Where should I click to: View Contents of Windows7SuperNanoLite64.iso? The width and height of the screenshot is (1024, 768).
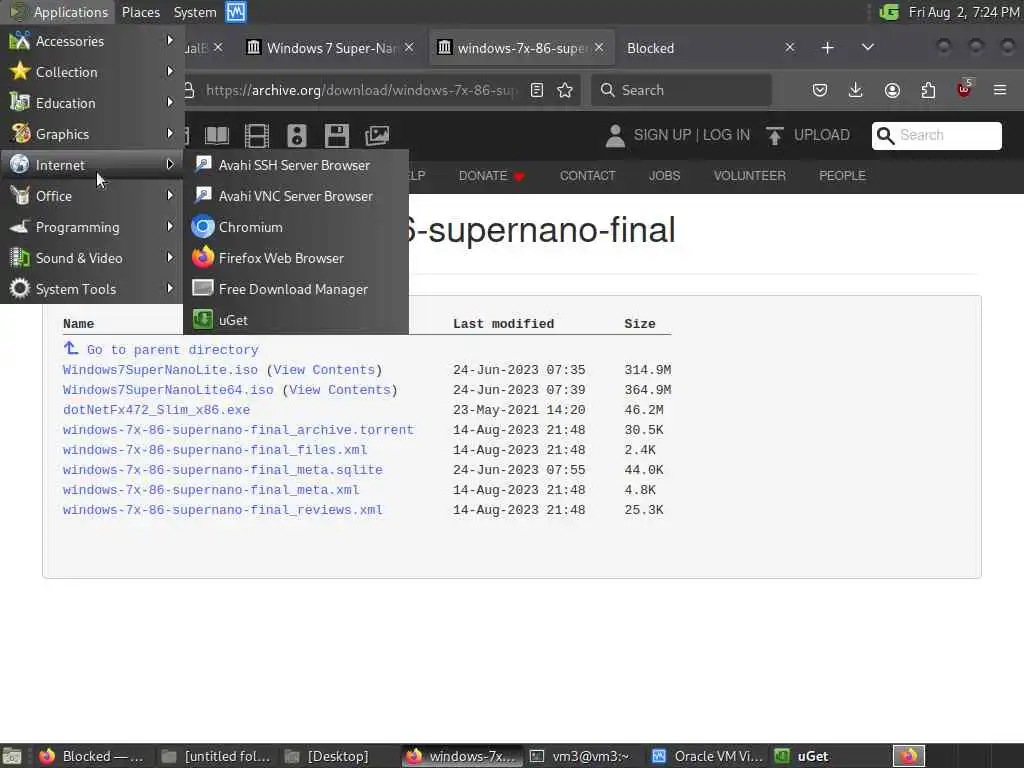(340, 390)
